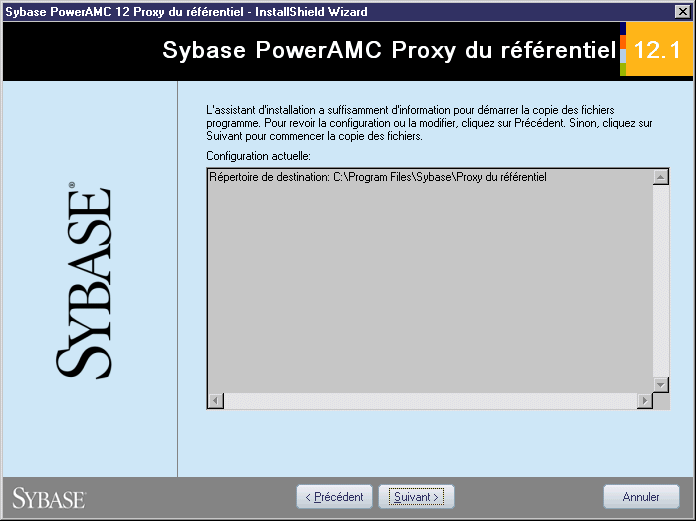Click the scroll left arrow in the configuration box
This screenshot has width=696, height=521.
216,401
